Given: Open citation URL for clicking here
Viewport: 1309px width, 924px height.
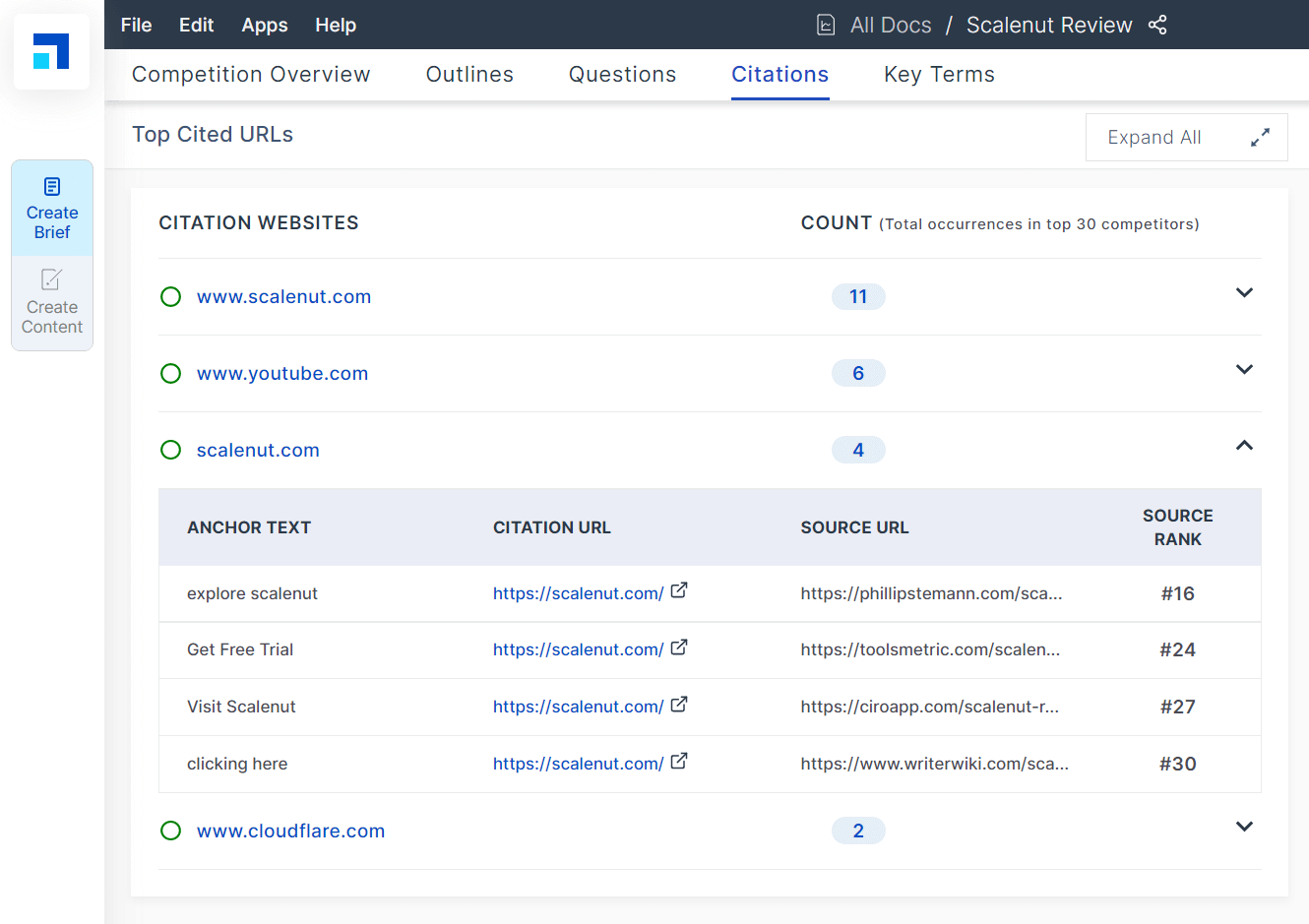Looking at the screenshot, I should (578, 764).
